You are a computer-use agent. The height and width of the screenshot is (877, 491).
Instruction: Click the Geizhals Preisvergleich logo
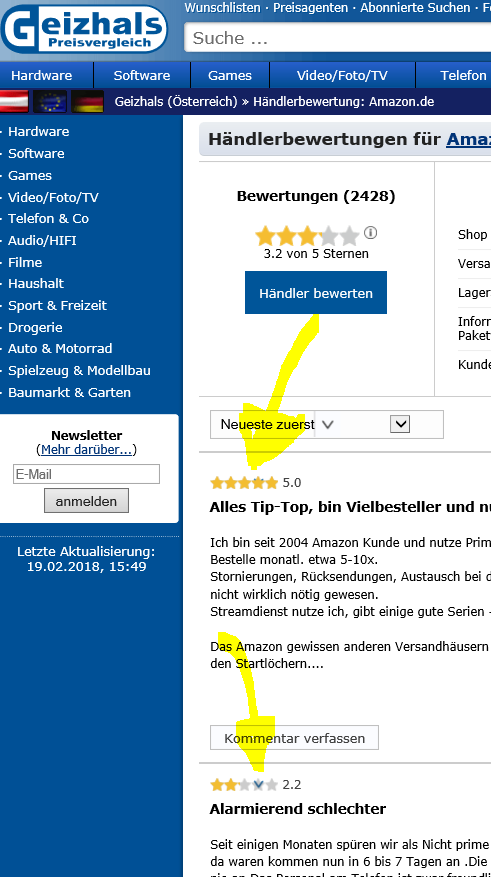84,29
